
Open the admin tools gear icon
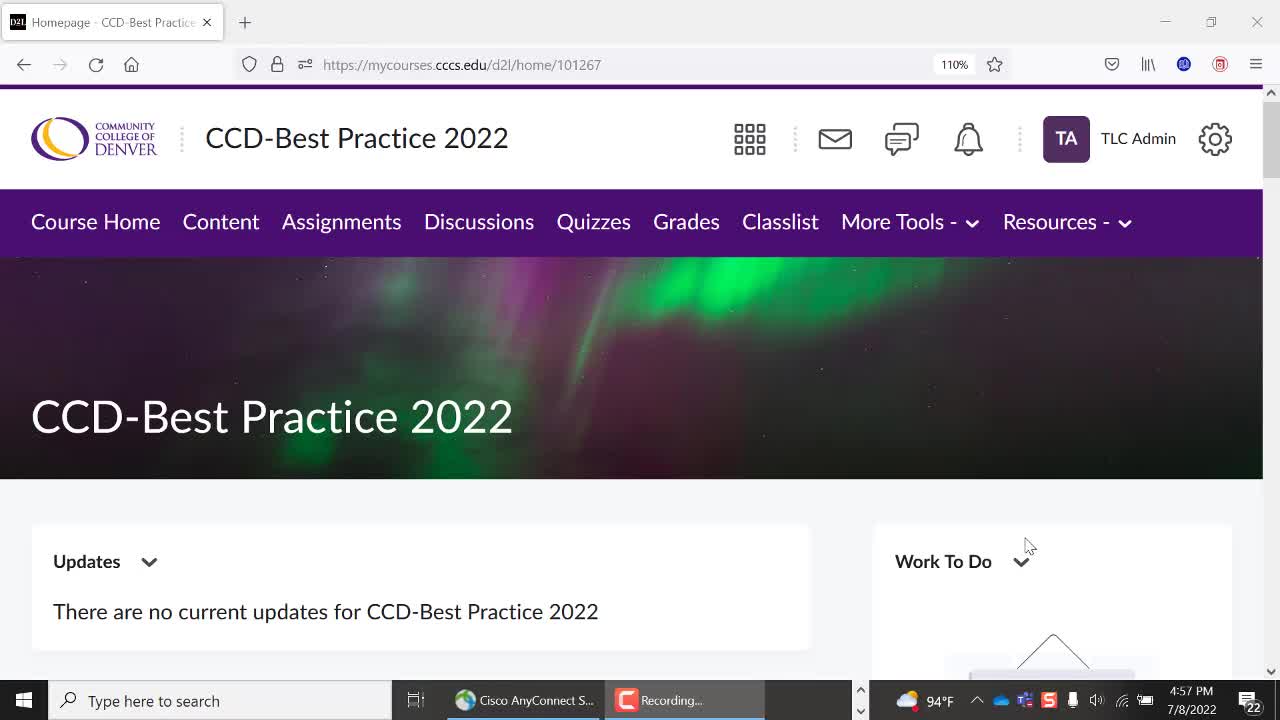1215,139
